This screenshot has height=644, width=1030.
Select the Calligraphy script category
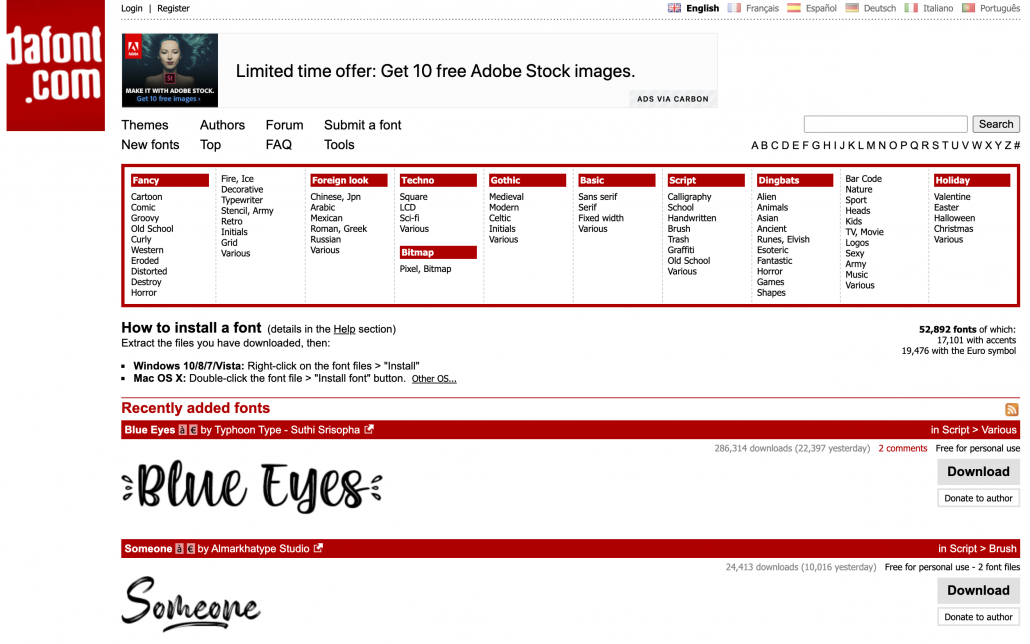(689, 197)
